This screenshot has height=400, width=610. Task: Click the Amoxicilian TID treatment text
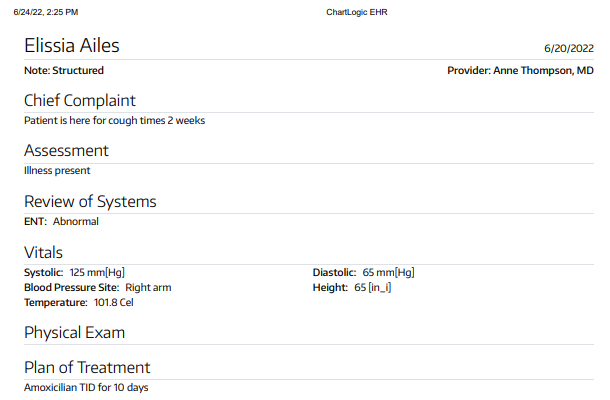pyautogui.click(x=86, y=387)
